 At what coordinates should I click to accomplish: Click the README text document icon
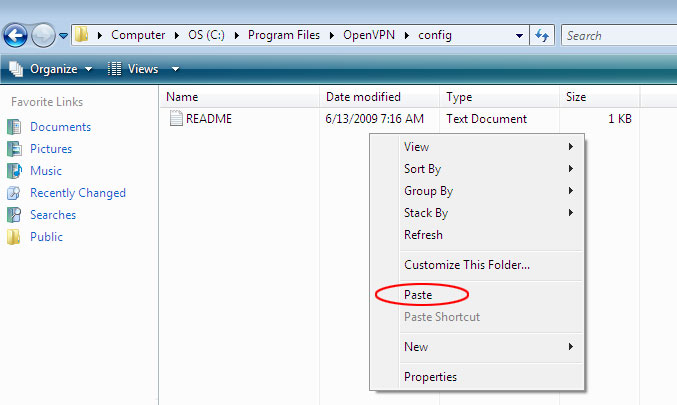click(176, 118)
